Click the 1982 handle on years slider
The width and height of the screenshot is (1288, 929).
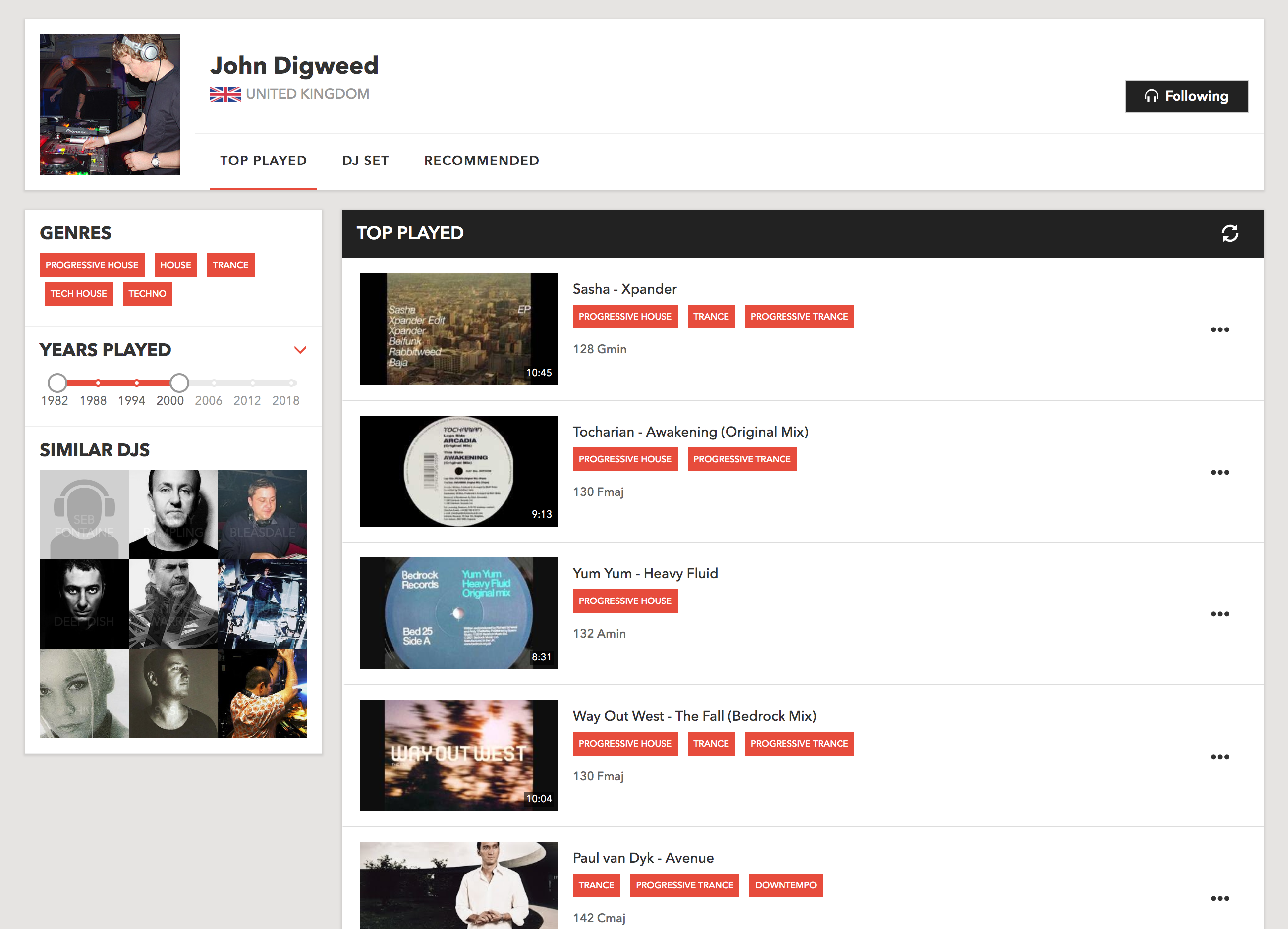[x=57, y=383]
